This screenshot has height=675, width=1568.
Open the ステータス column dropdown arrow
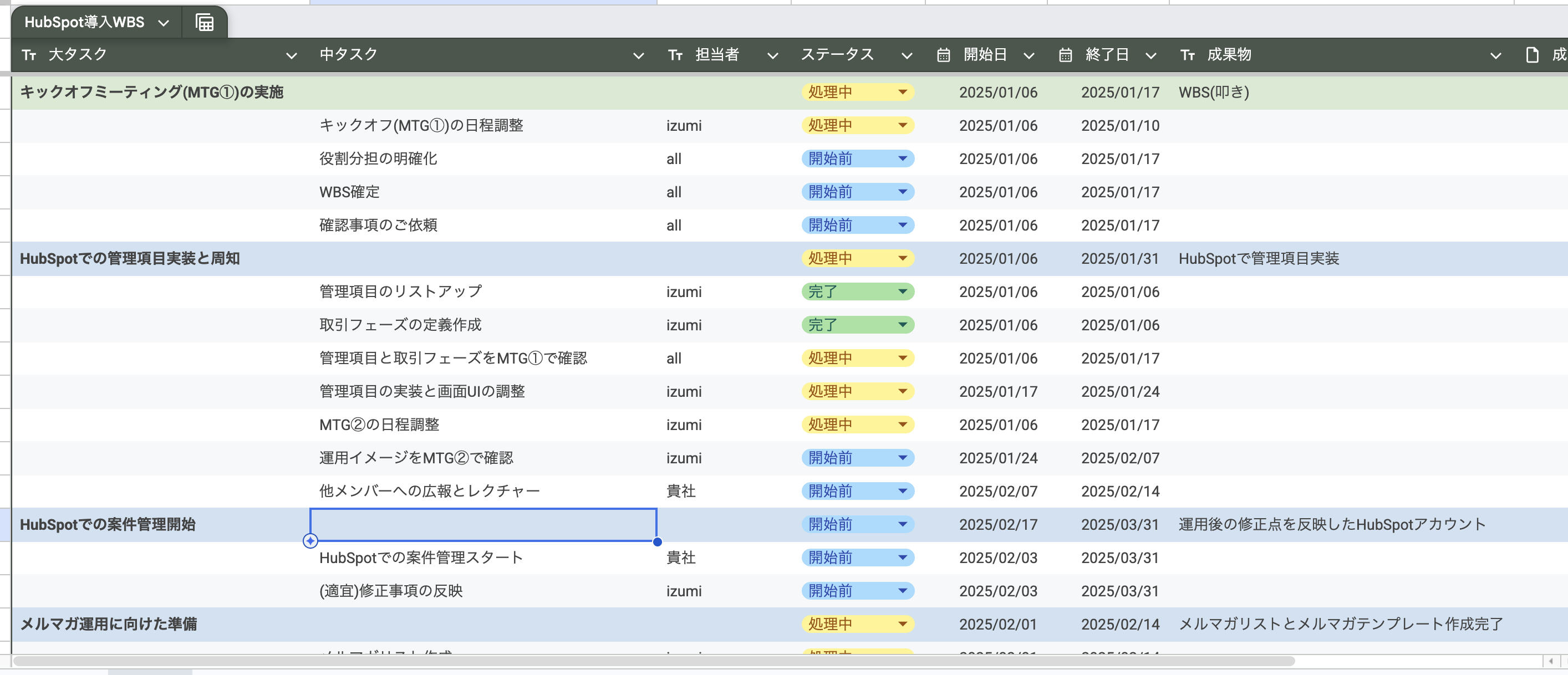(x=907, y=56)
